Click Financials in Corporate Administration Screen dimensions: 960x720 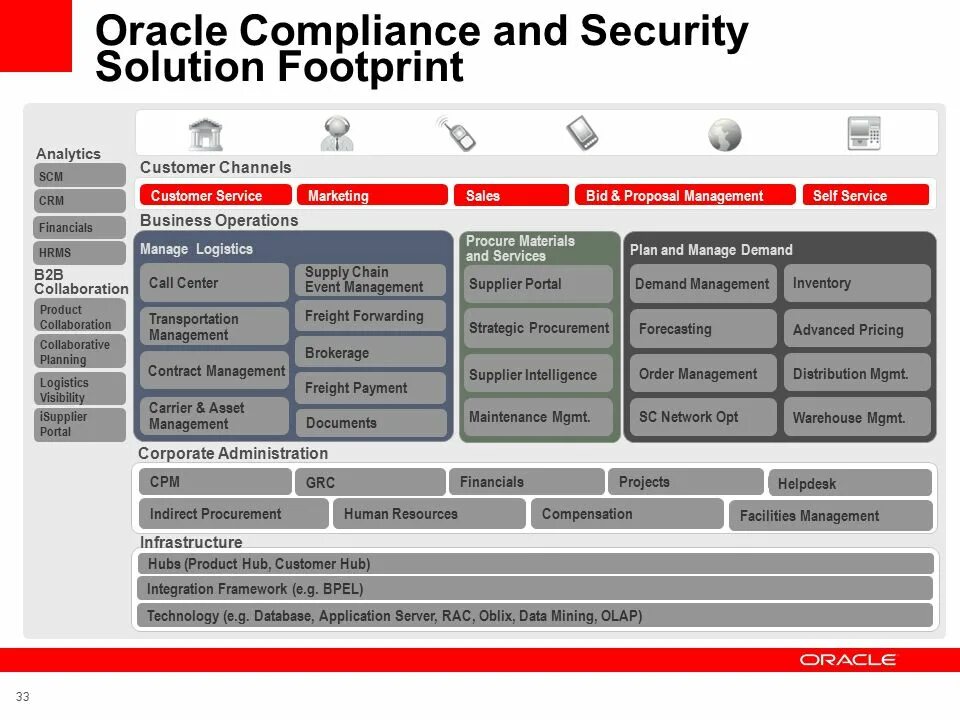click(527, 482)
